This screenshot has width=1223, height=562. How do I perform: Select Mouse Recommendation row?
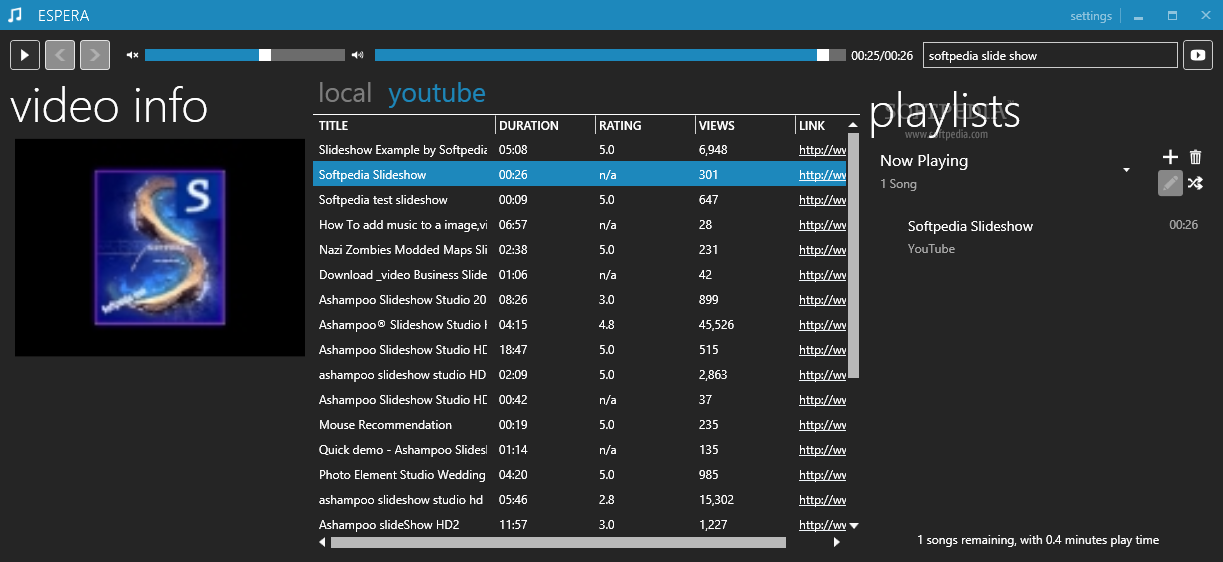click(x=579, y=425)
